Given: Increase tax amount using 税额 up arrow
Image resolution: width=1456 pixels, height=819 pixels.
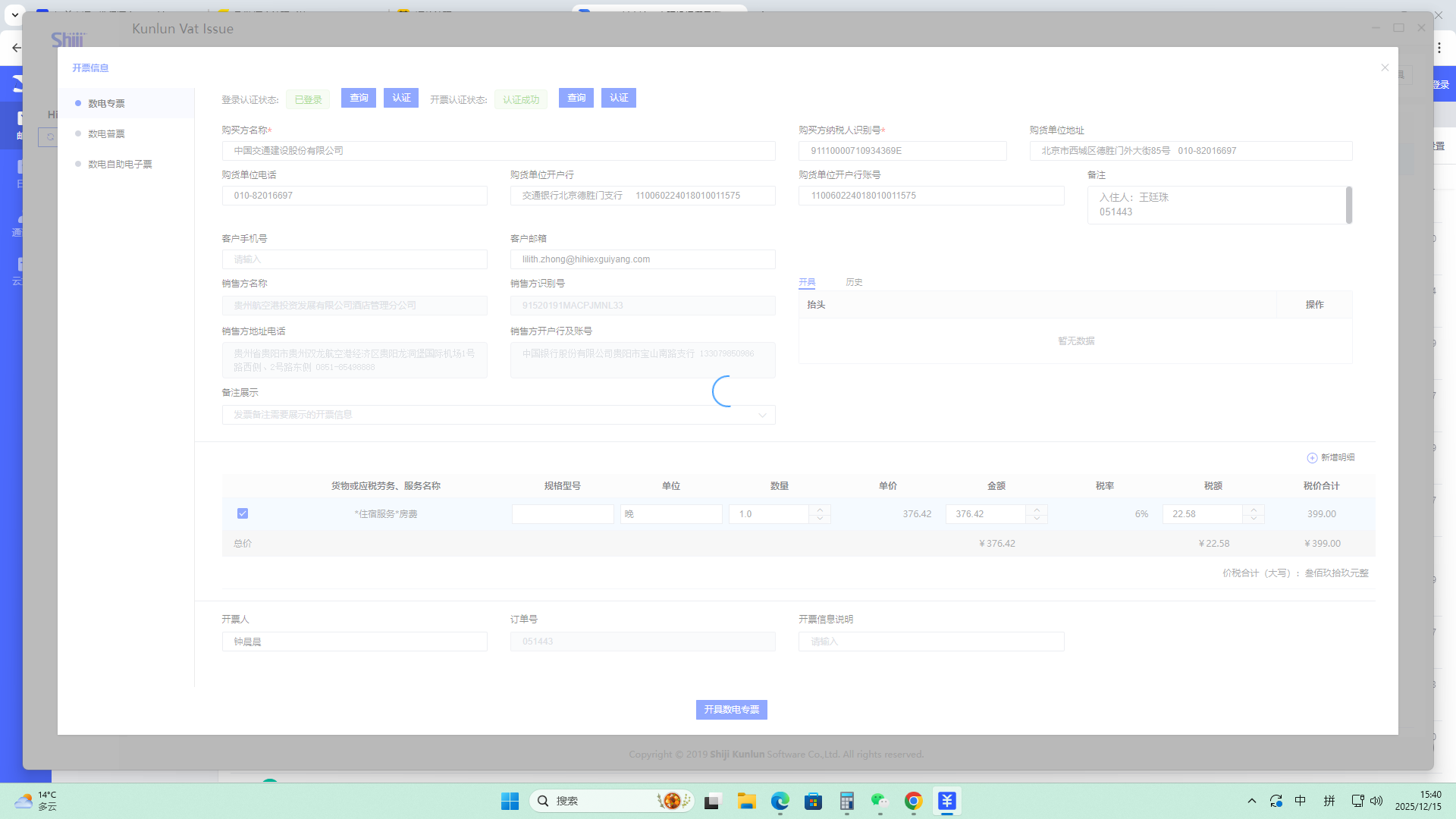Looking at the screenshot, I should coord(1254,510).
